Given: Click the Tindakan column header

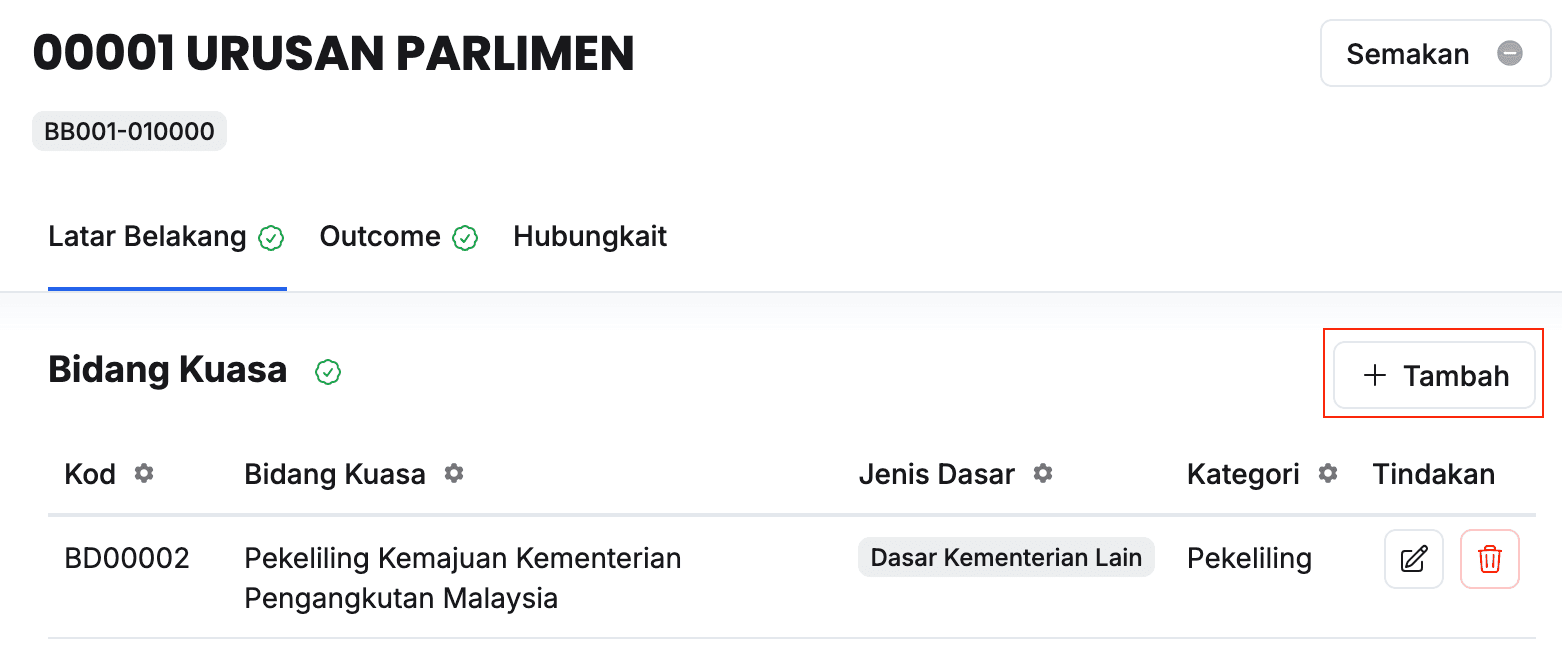Looking at the screenshot, I should pos(1433,474).
